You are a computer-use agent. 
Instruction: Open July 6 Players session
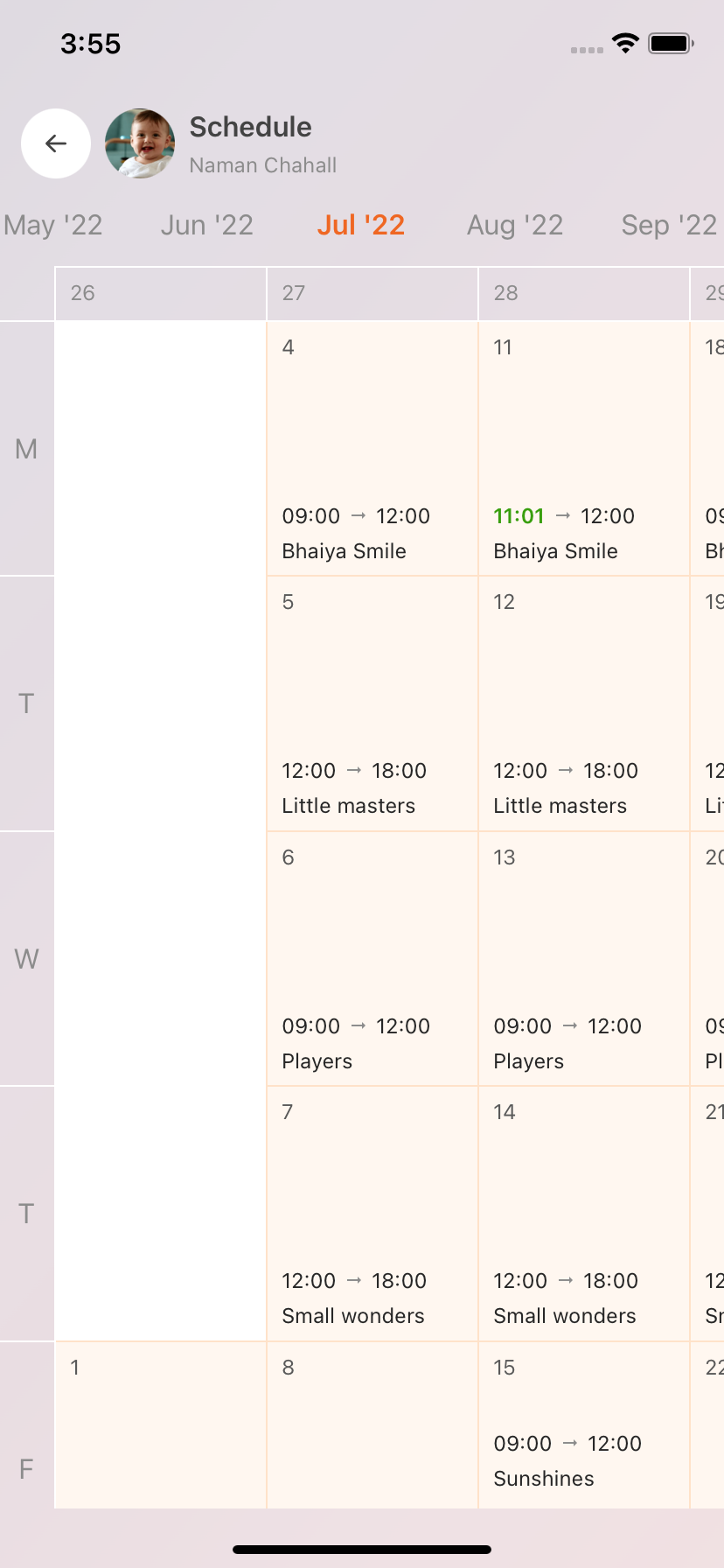(x=372, y=959)
